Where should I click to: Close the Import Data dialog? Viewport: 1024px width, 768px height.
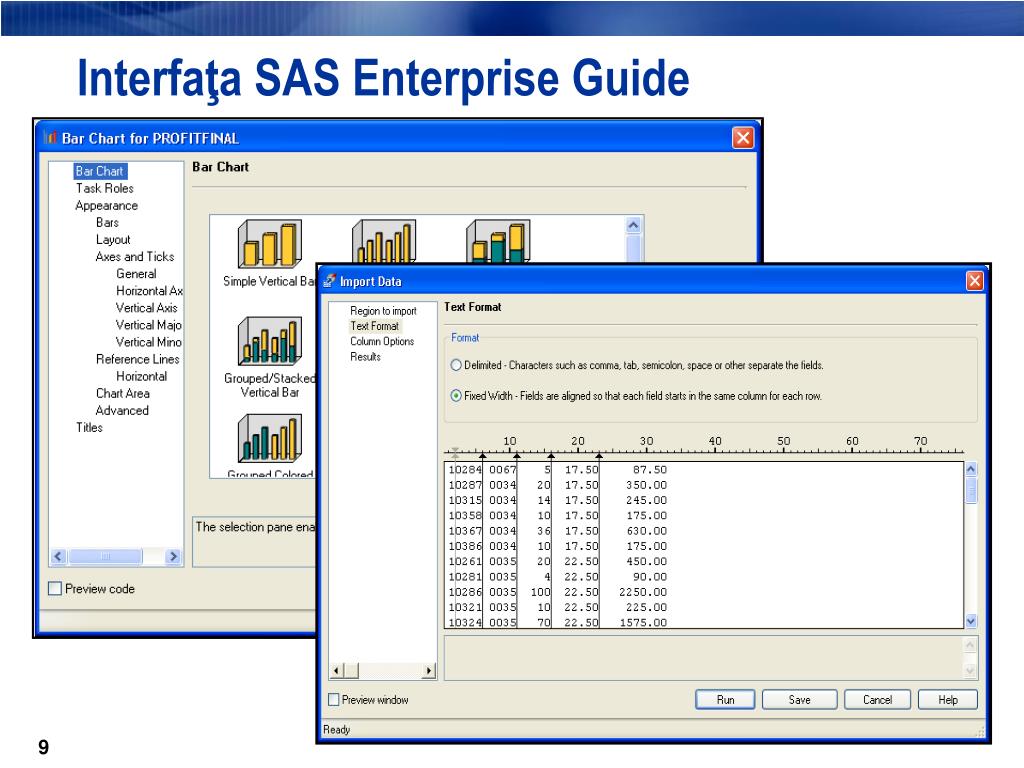(974, 281)
